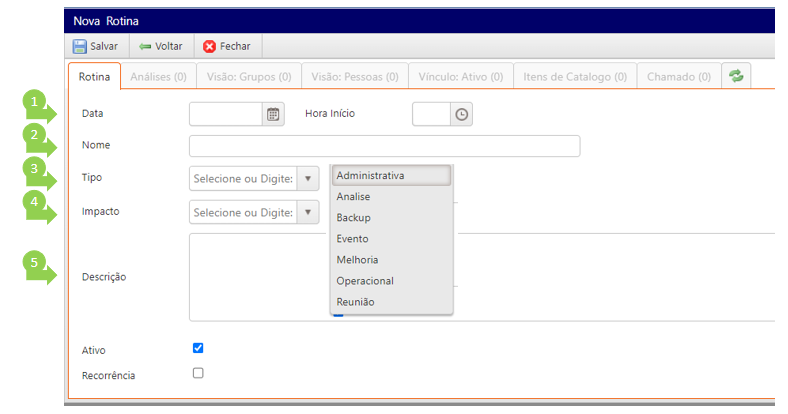
Task: Click the Nome text input field
Action: pyautogui.click(x=384, y=146)
